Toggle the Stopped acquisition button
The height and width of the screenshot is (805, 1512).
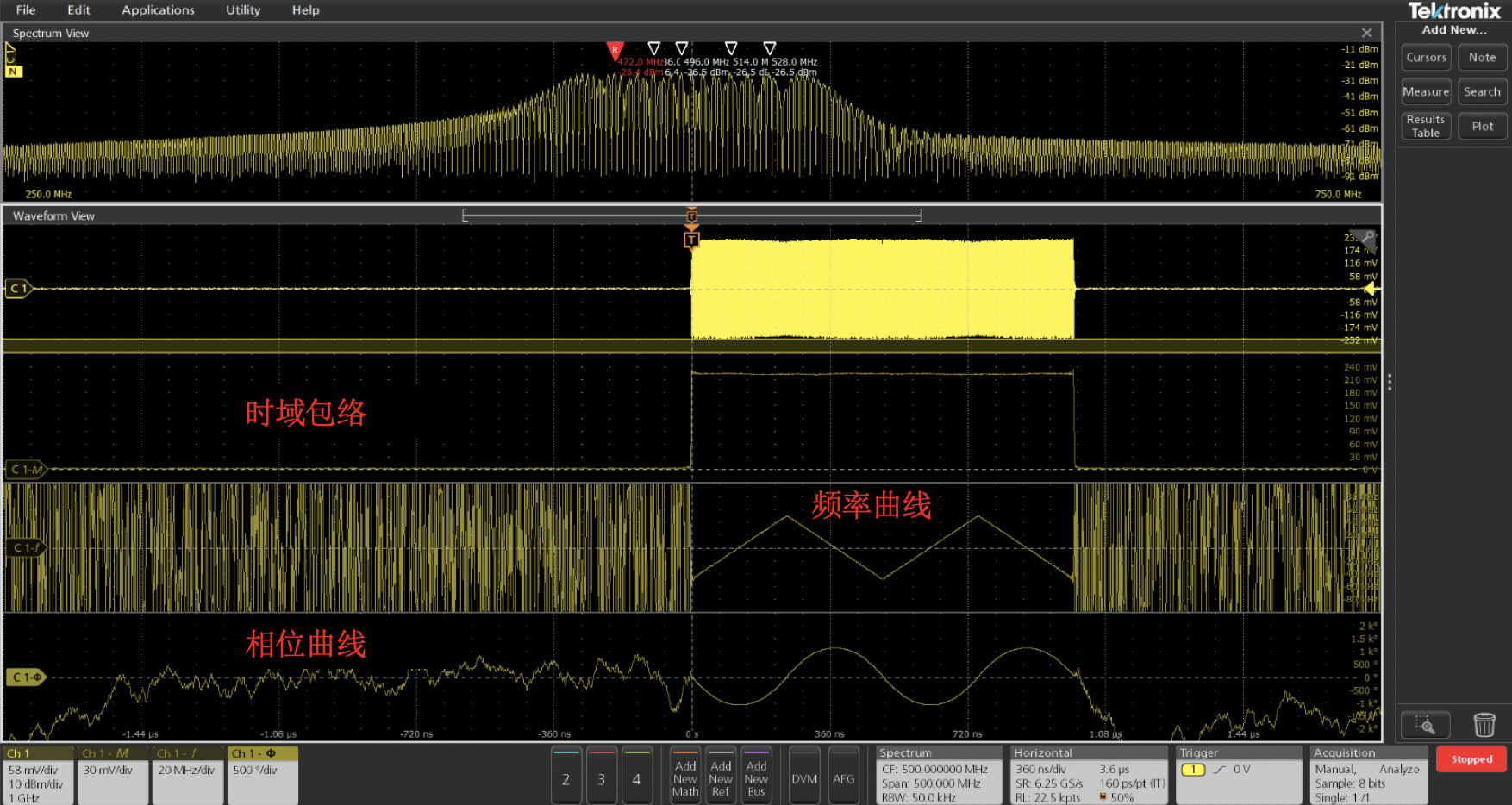(1471, 759)
